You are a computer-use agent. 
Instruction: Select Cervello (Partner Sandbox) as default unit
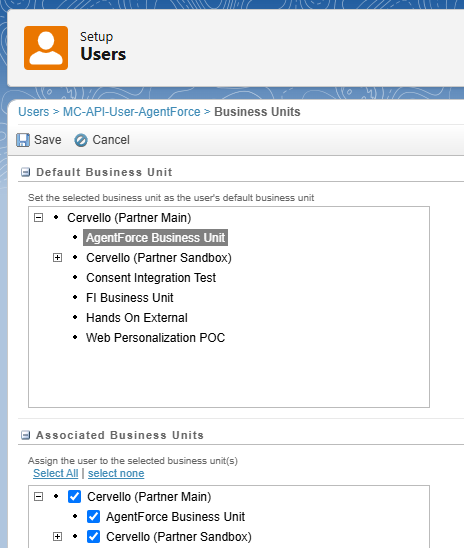pyautogui.click(x=159, y=258)
